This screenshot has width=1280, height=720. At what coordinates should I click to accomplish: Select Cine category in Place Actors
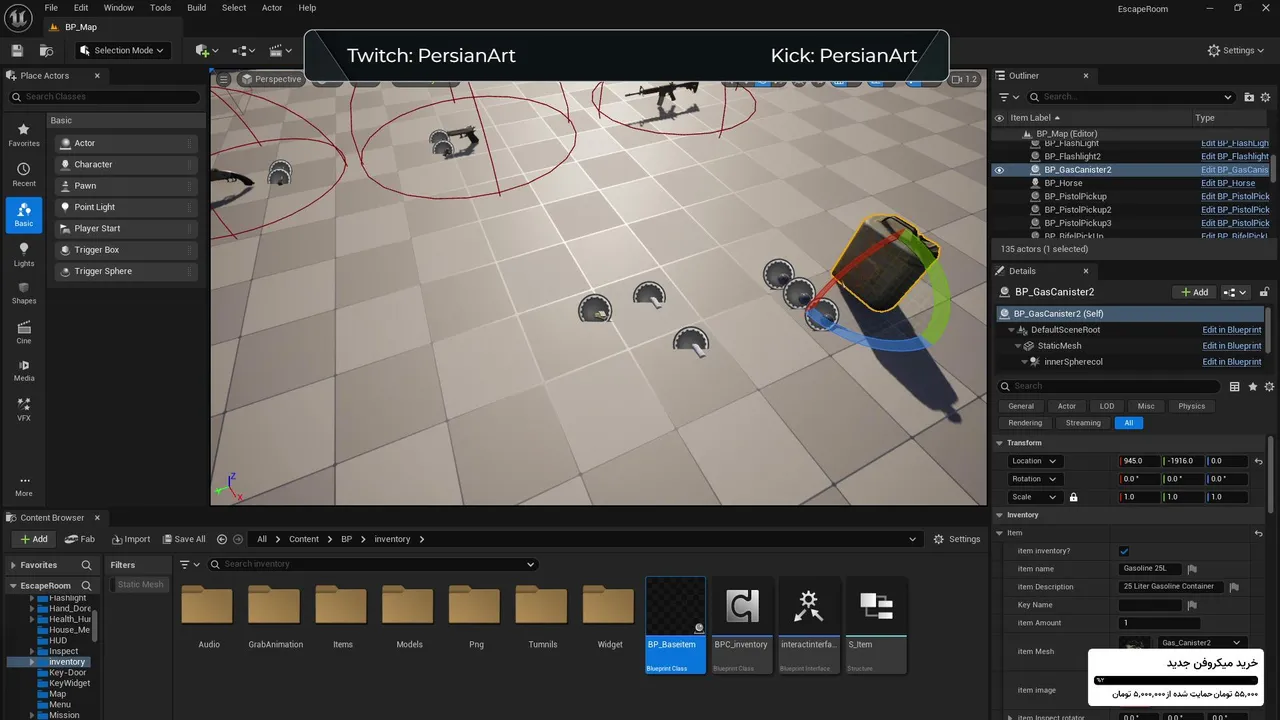tap(24, 333)
